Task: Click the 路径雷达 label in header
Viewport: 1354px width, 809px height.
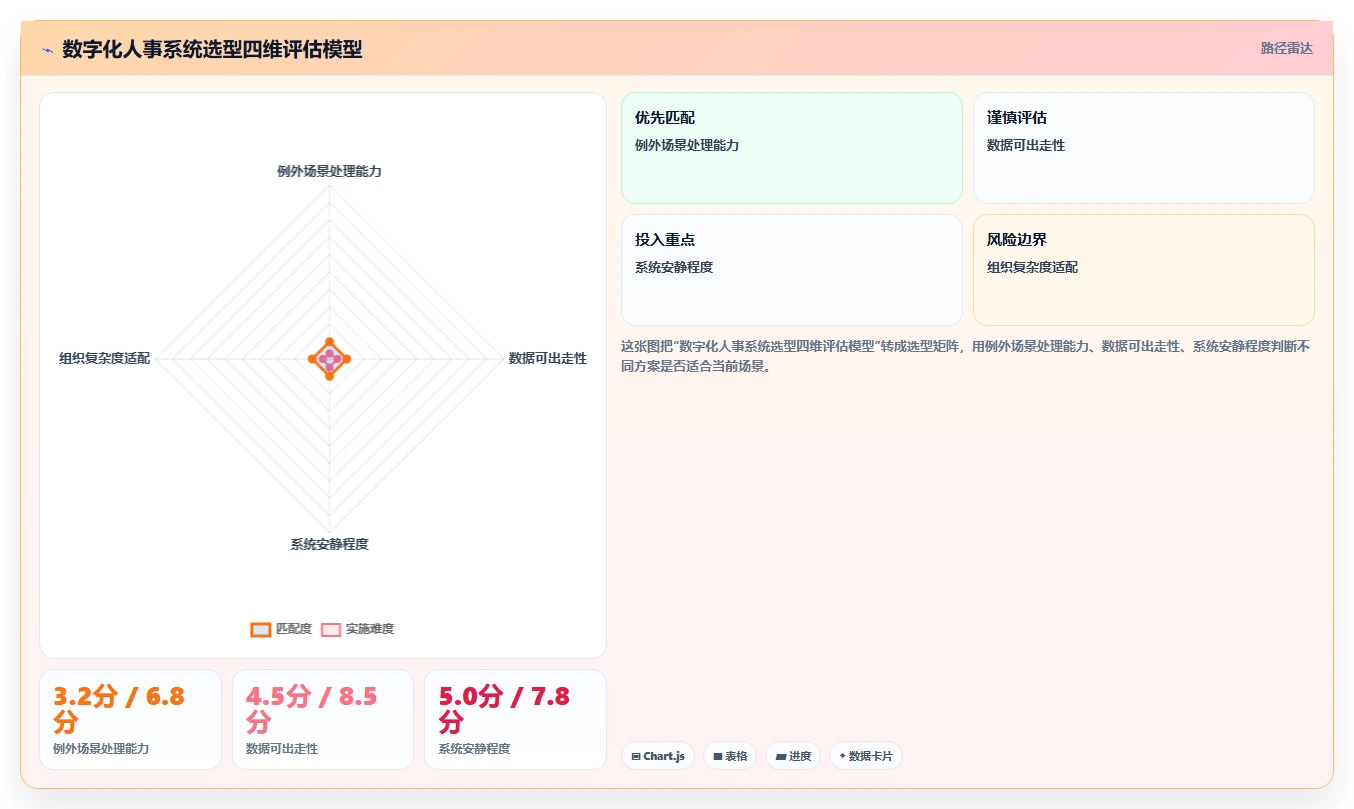Action: pyautogui.click(x=1286, y=48)
